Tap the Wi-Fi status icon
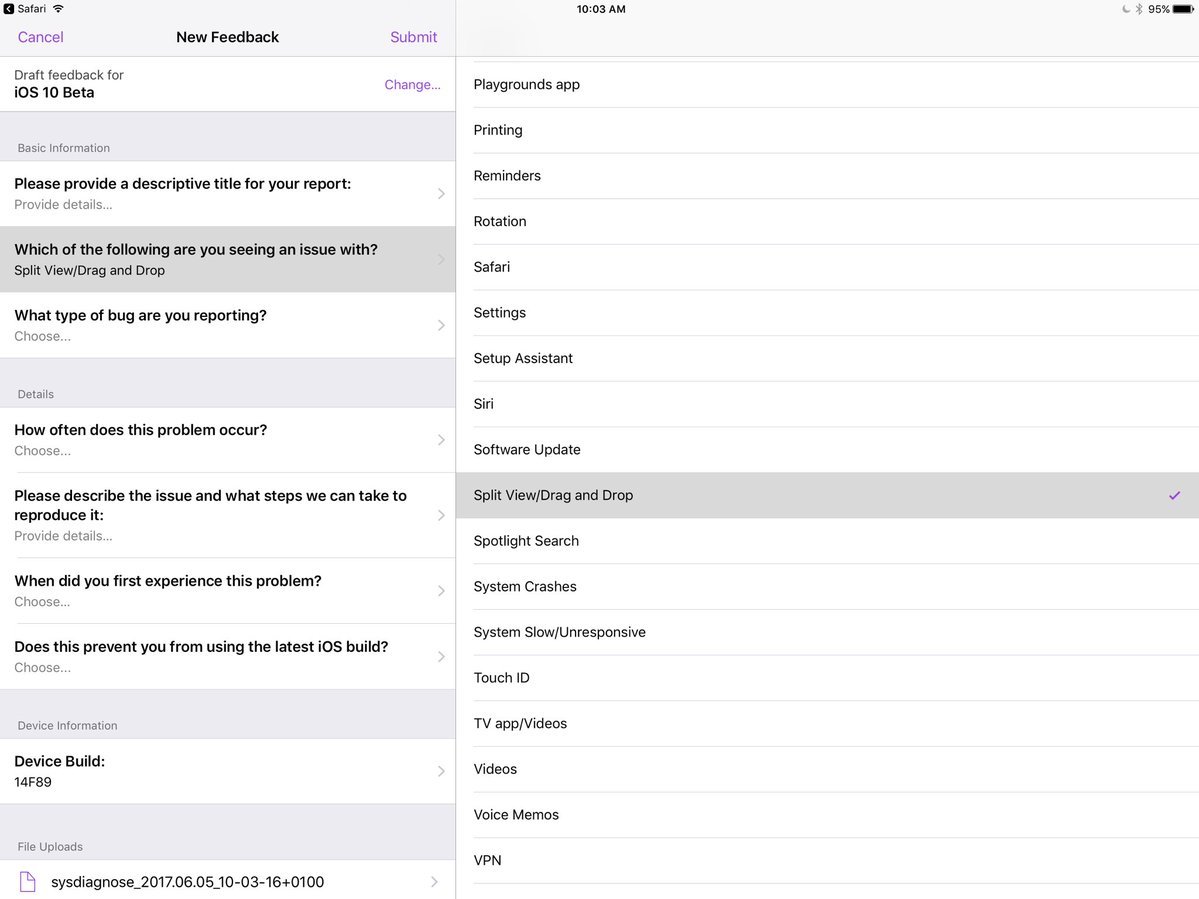Viewport: 1199px width, 899px height. tap(58, 9)
